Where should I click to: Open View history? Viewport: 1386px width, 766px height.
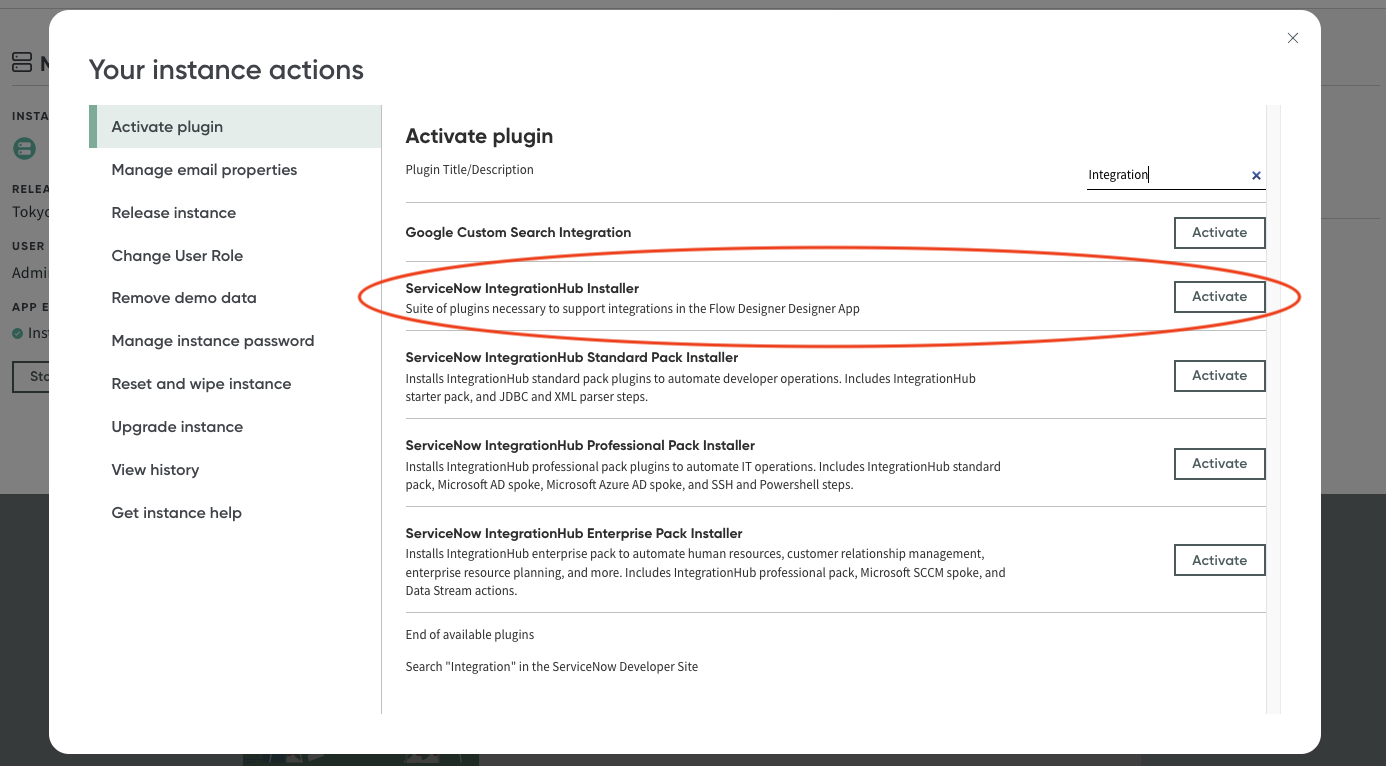click(155, 469)
